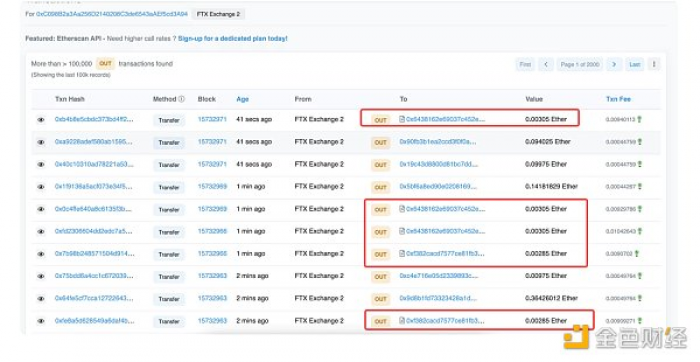Click the Txn Fee column header link
Screen dimensions: 700x362
pos(618,99)
